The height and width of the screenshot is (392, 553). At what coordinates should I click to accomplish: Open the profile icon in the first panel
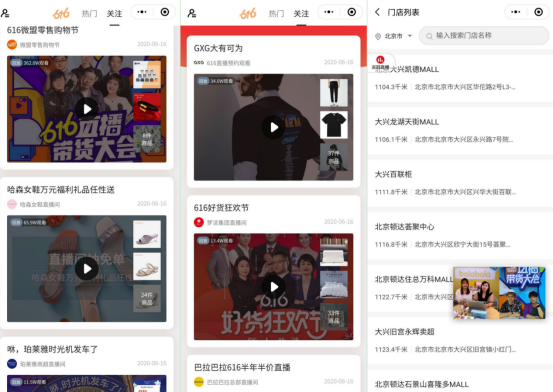(x=5, y=13)
